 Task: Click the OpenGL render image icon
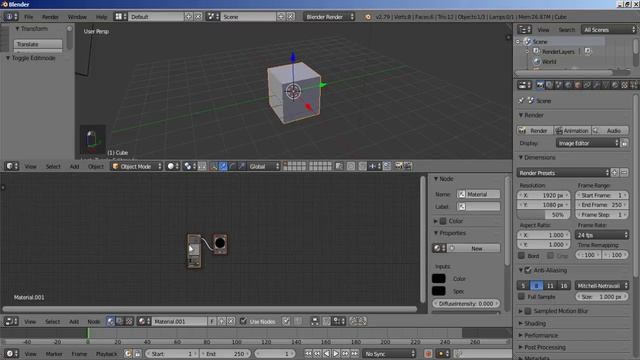[399, 166]
